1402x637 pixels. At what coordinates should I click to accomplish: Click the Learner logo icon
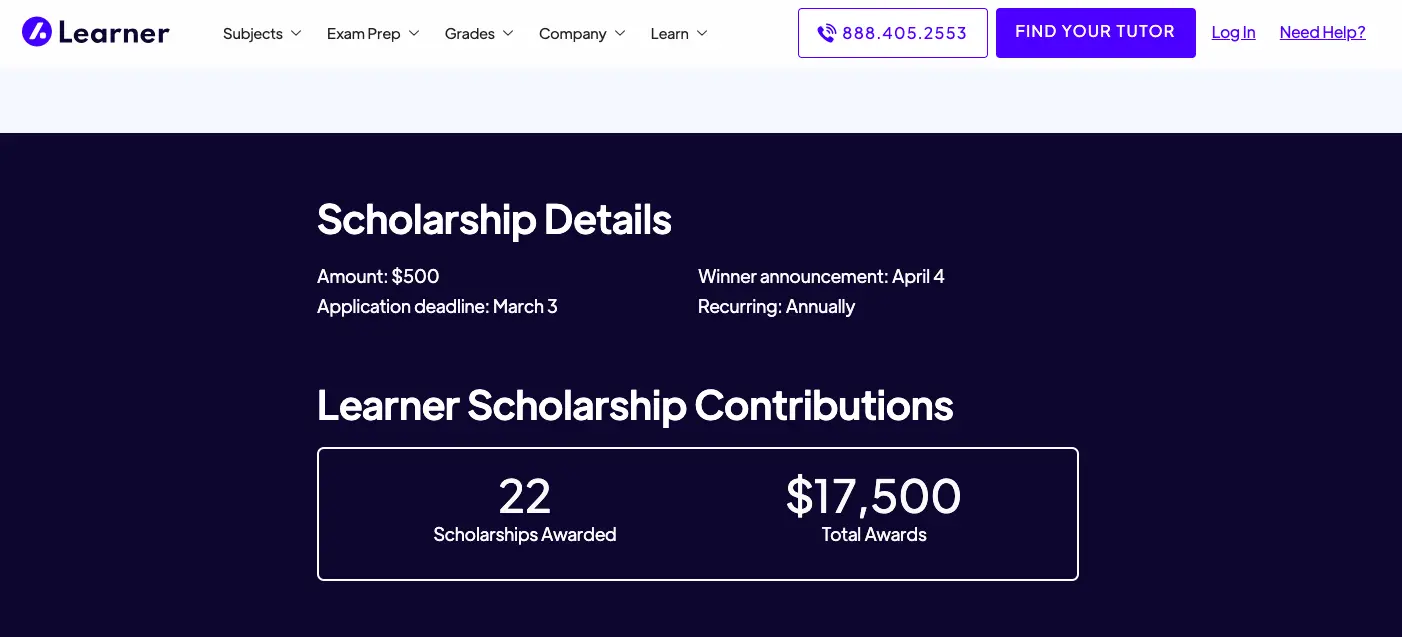tap(36, 31)
